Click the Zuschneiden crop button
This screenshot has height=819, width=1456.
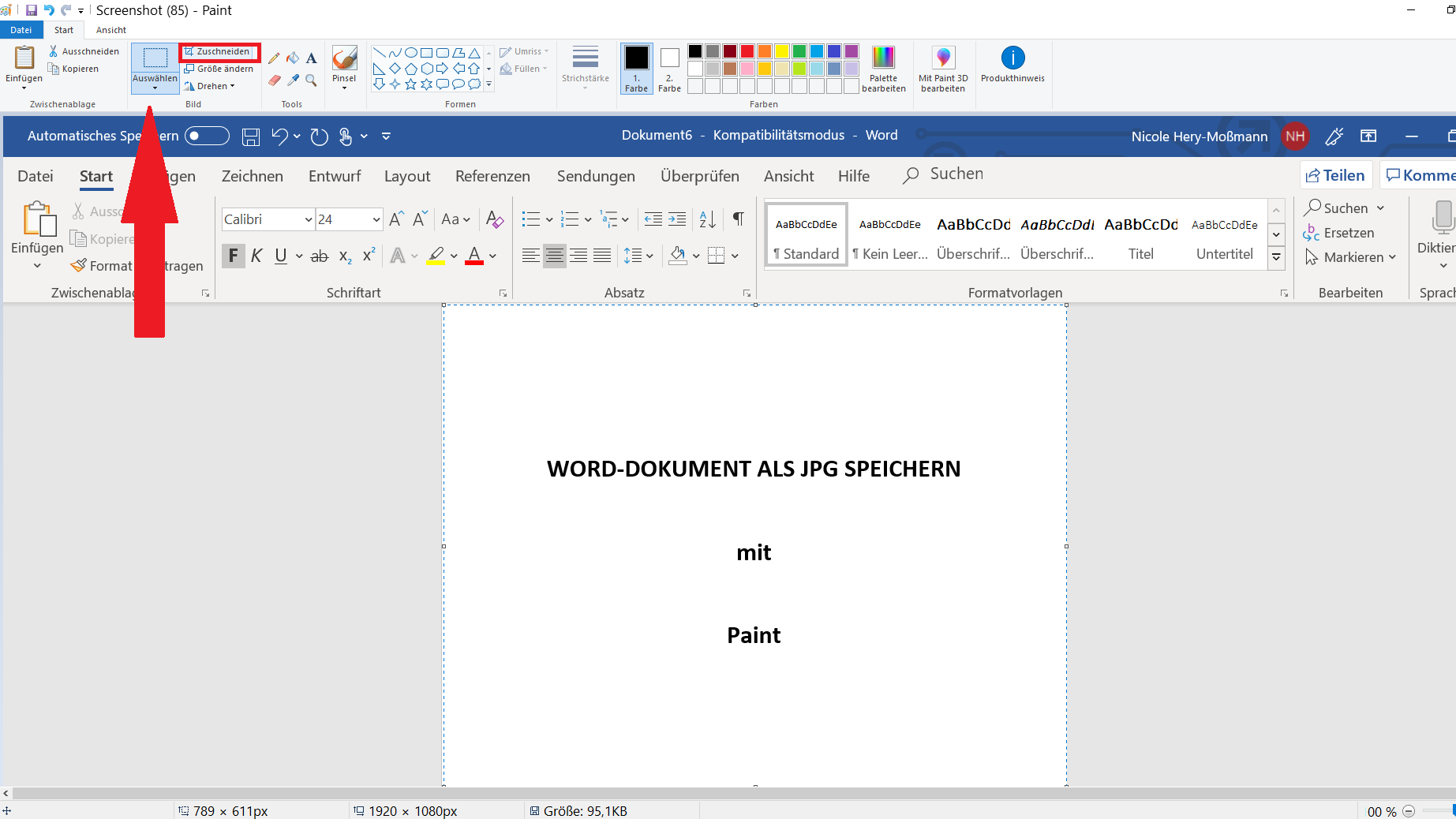coord(219,51)
